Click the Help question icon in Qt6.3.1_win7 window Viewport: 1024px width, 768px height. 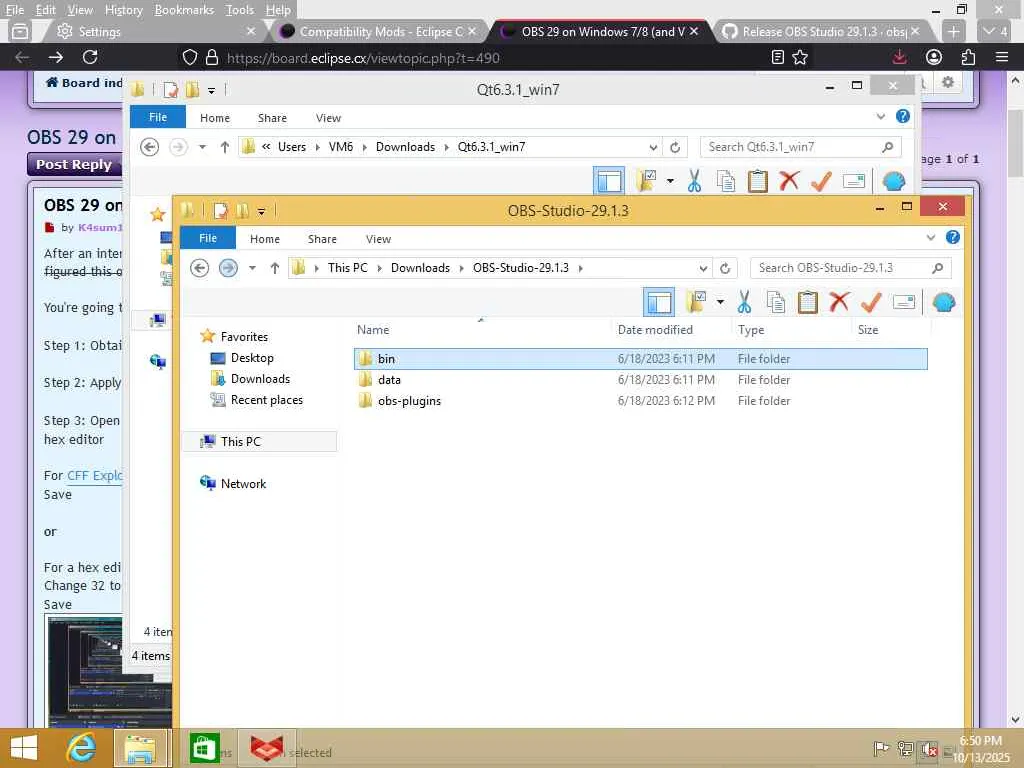(x=903, y=116)
